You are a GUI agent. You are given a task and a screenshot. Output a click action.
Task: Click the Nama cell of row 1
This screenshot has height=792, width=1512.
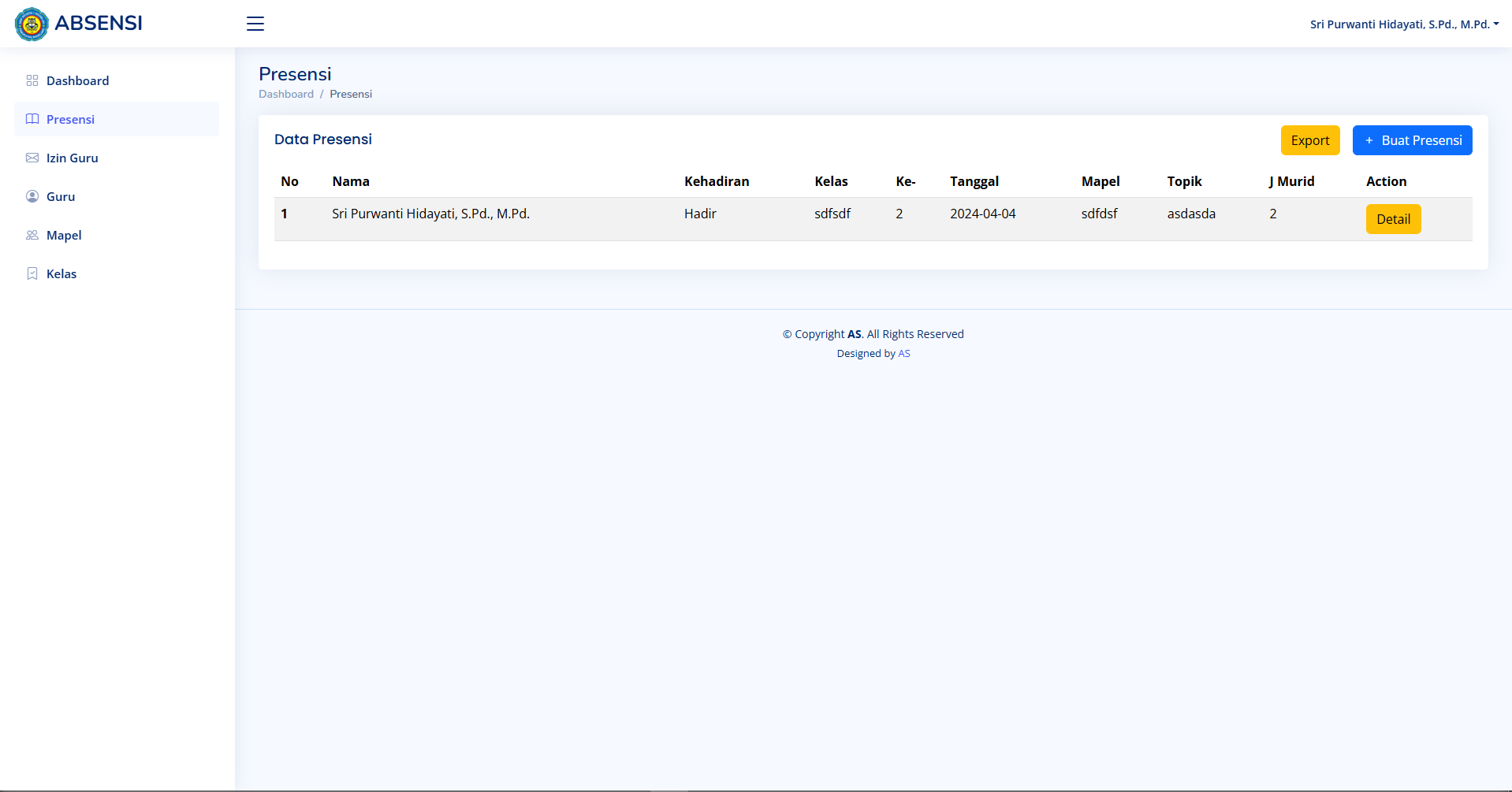(430, 214)
